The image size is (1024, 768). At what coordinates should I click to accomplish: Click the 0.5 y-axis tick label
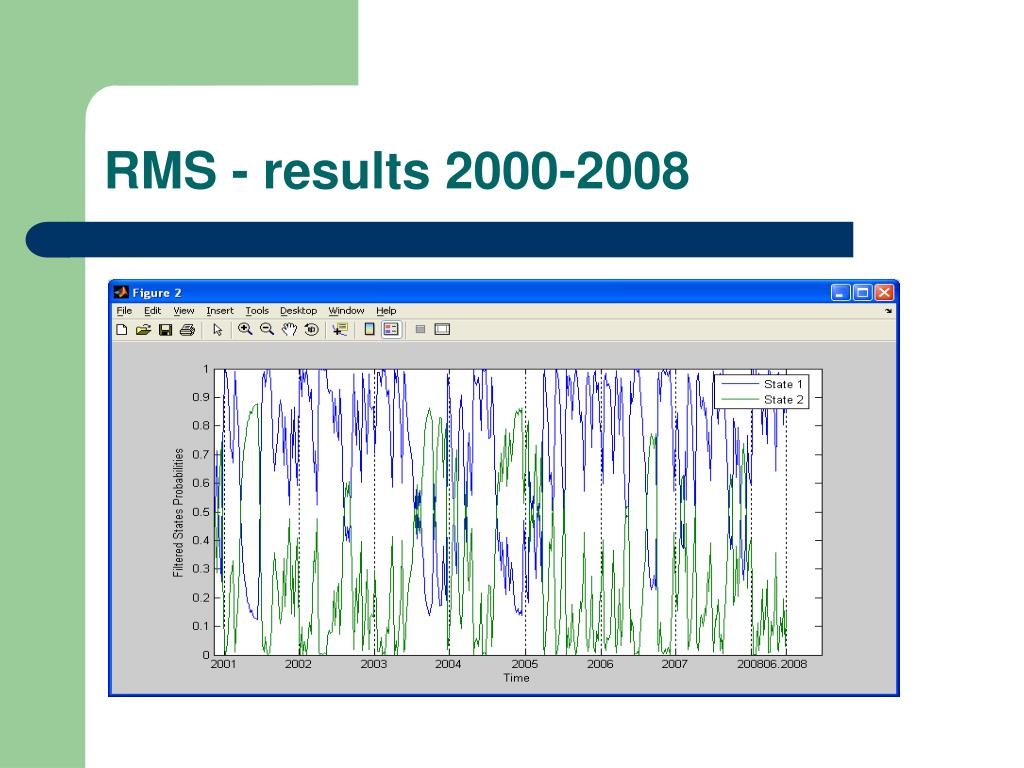pos(200,512)
